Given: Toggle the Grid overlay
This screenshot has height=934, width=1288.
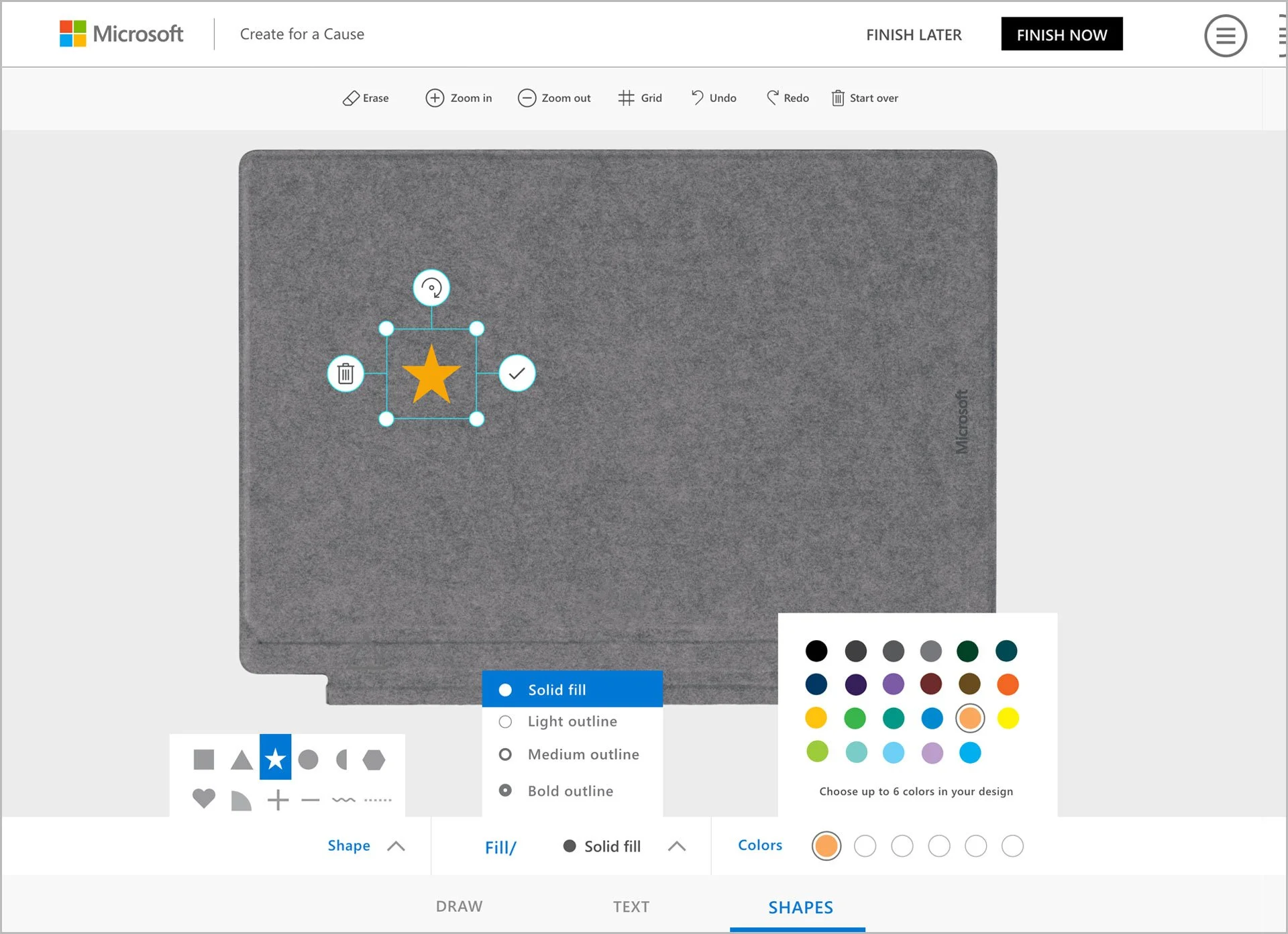Looking at the screenshot, I should pos(640,98).
